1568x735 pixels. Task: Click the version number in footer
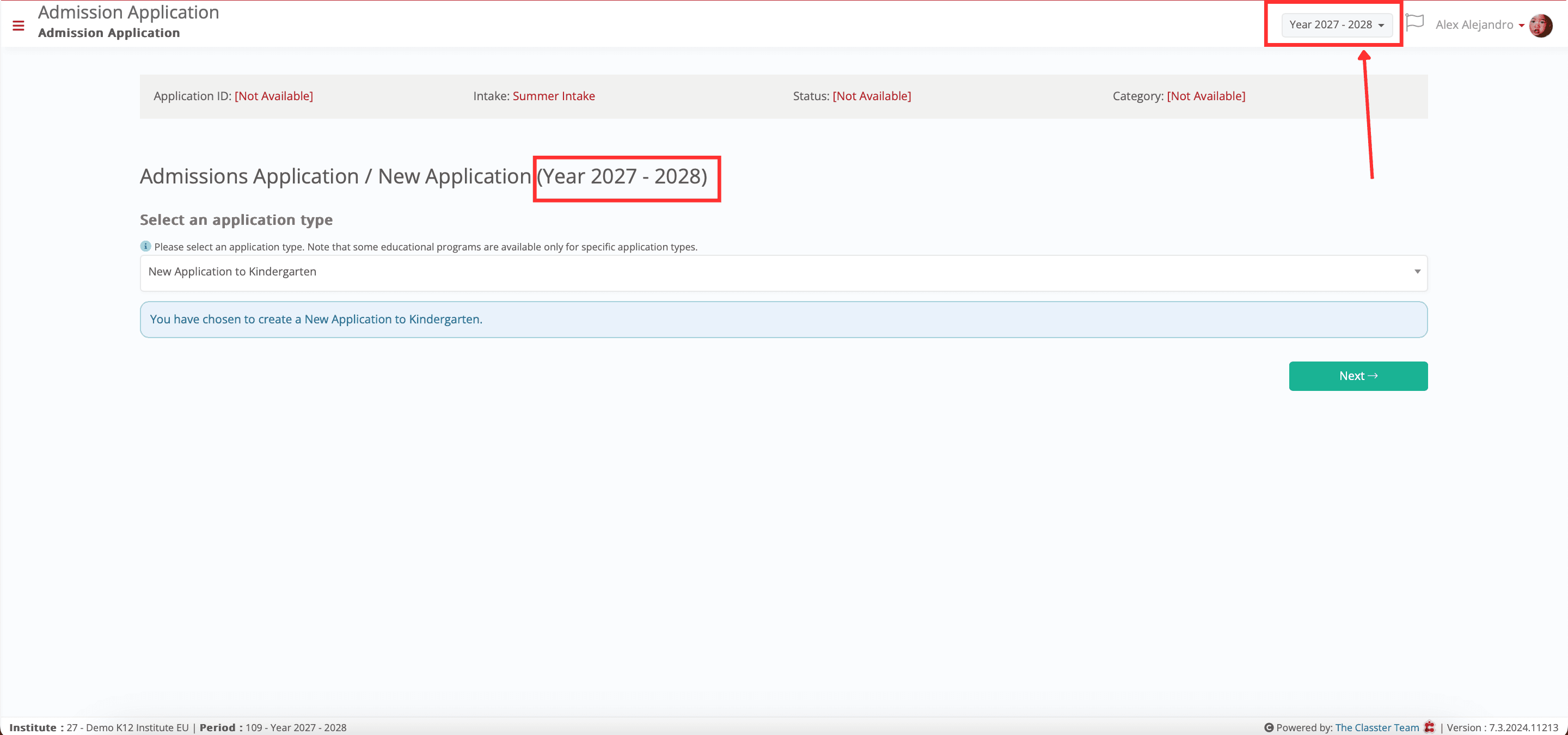point(1502,727)
